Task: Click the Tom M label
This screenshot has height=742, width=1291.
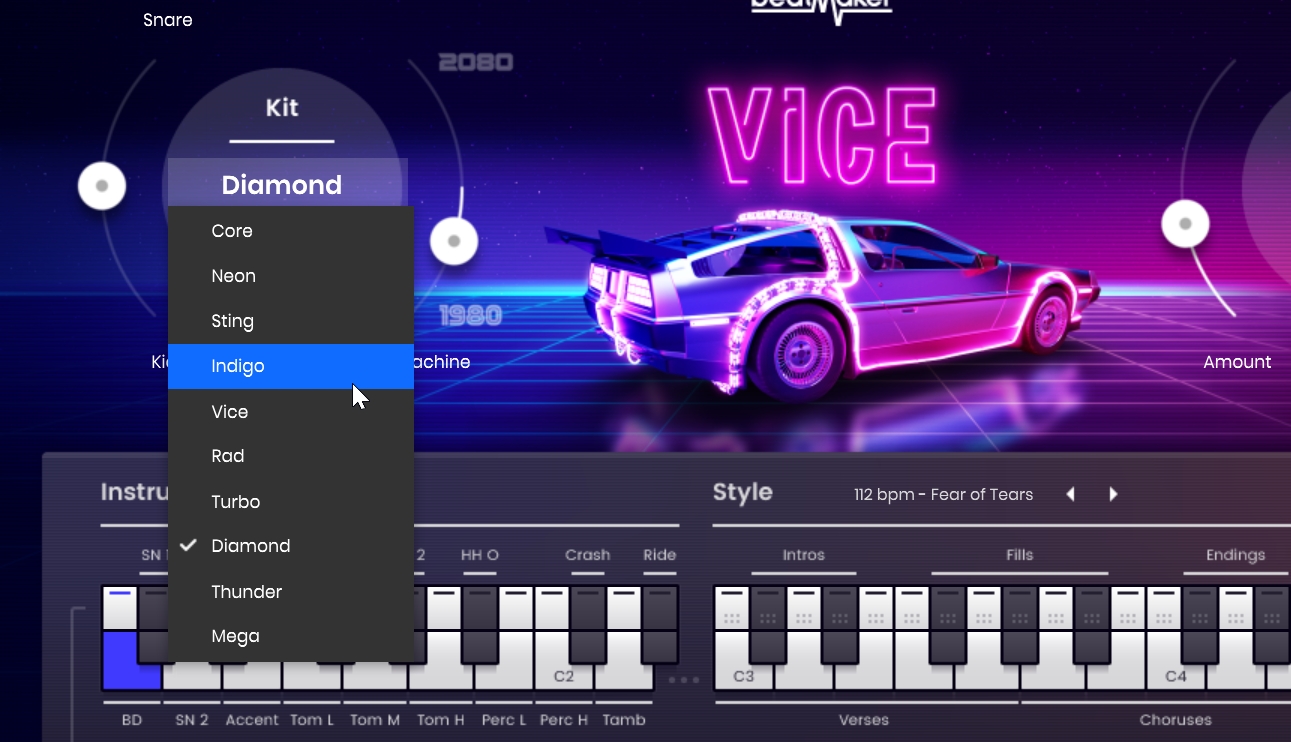Action: click(x=375, y=720)
